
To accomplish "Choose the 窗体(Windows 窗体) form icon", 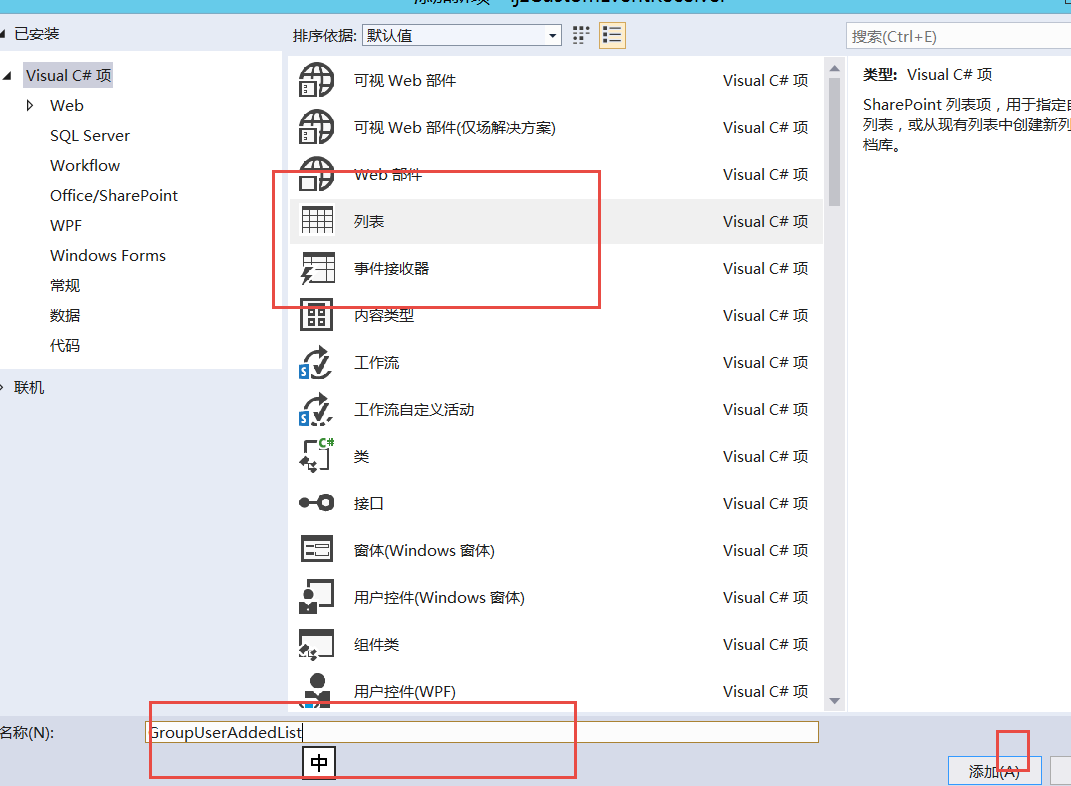I will (317, 550).
